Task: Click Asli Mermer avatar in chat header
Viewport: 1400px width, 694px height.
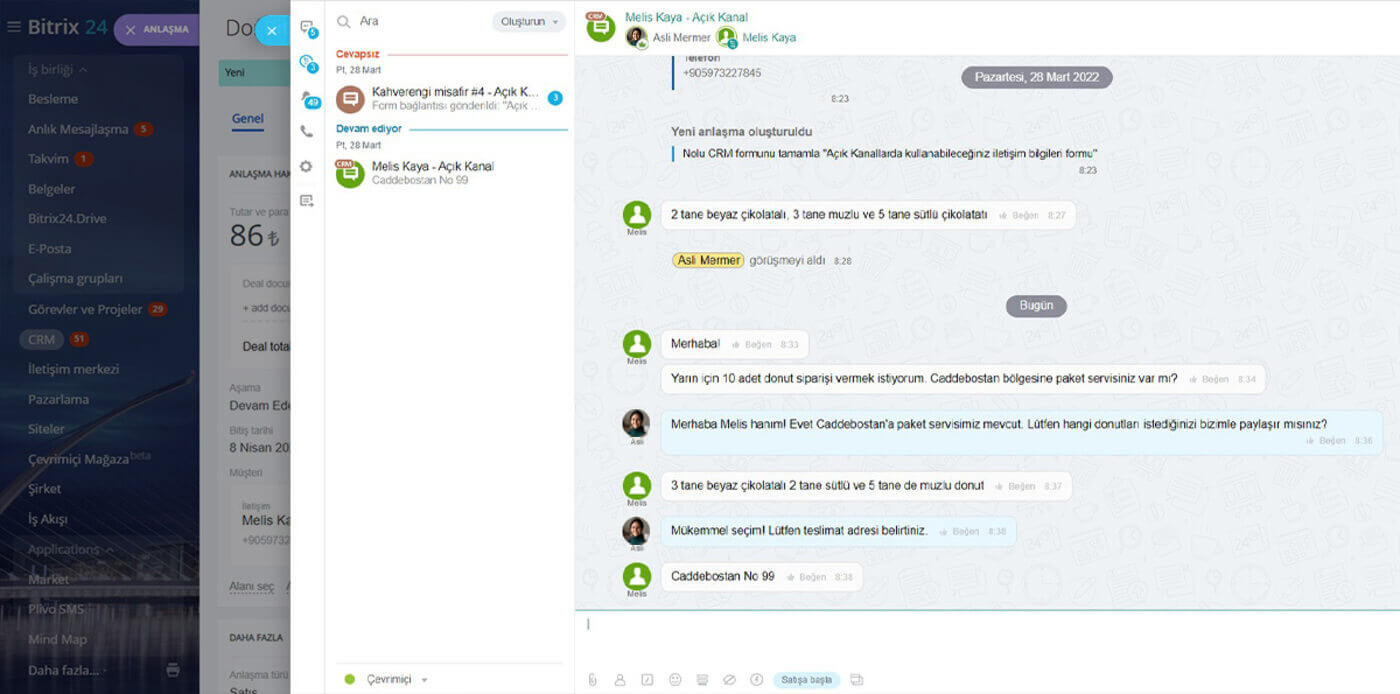Action: (x=636, y=37)
